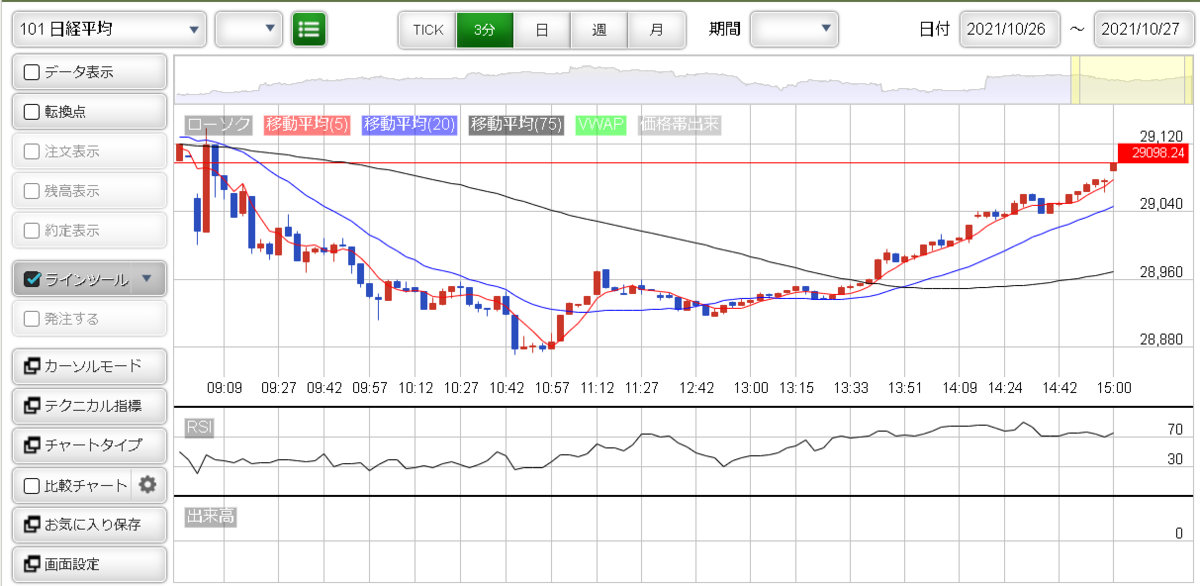Open settings gear beside 比較チャート

click(x=148, y=485)
